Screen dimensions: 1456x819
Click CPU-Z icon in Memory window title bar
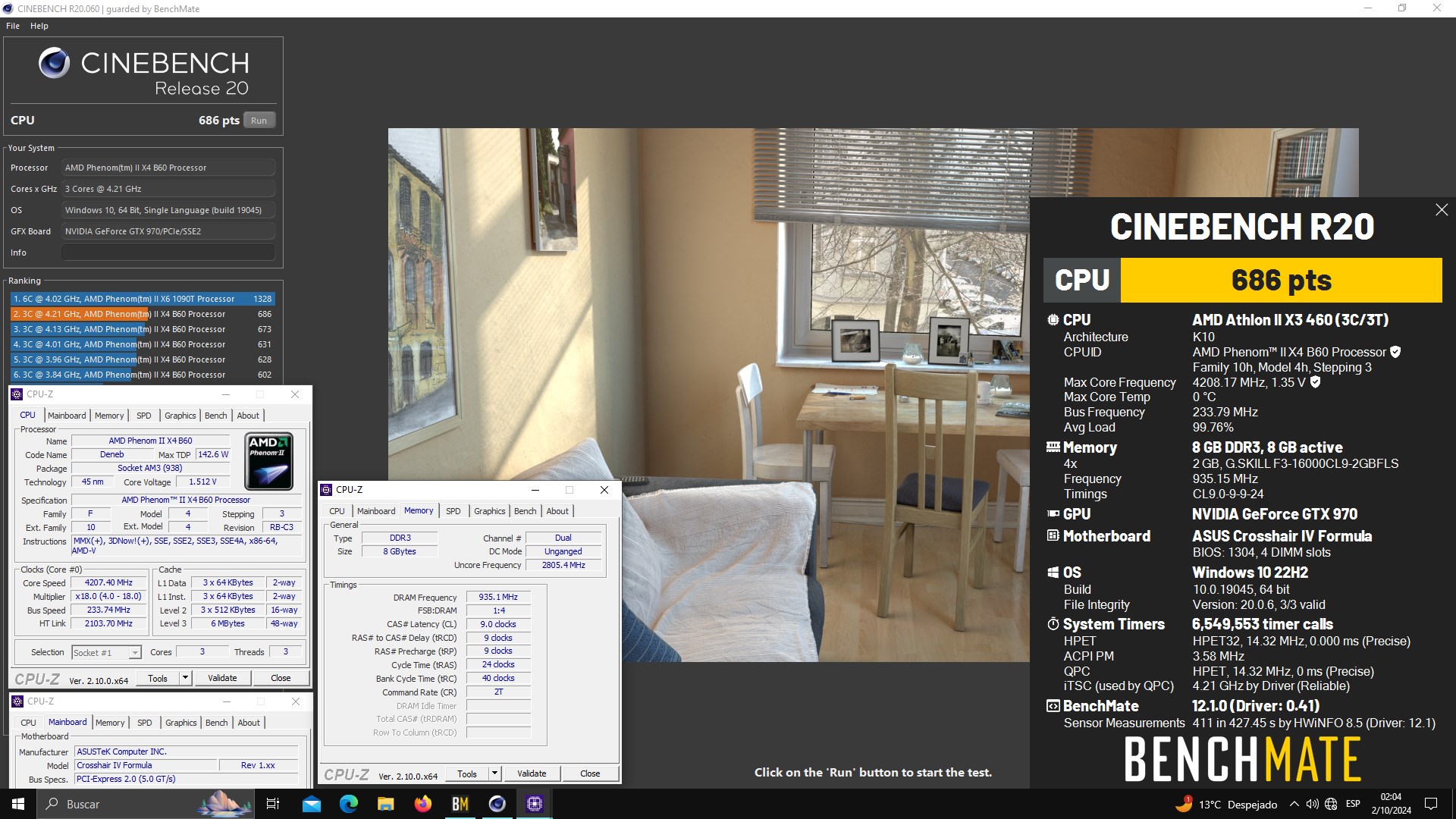(x=327, y=490)
